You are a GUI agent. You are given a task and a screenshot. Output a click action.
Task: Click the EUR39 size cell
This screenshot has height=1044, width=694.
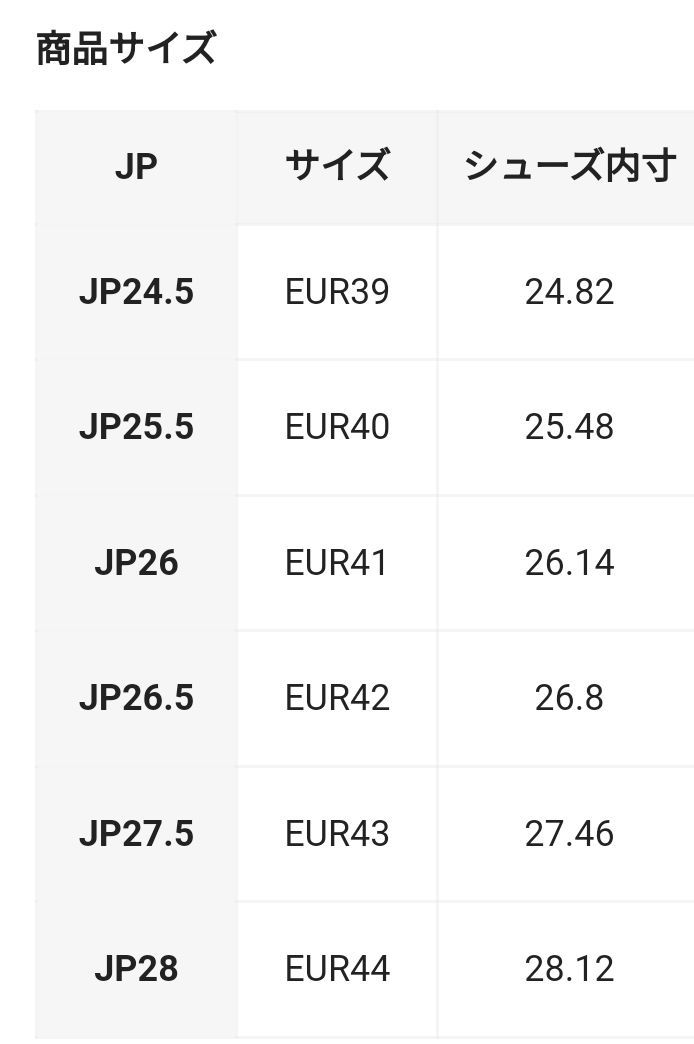pyautogui.click(x=337, y=292)
